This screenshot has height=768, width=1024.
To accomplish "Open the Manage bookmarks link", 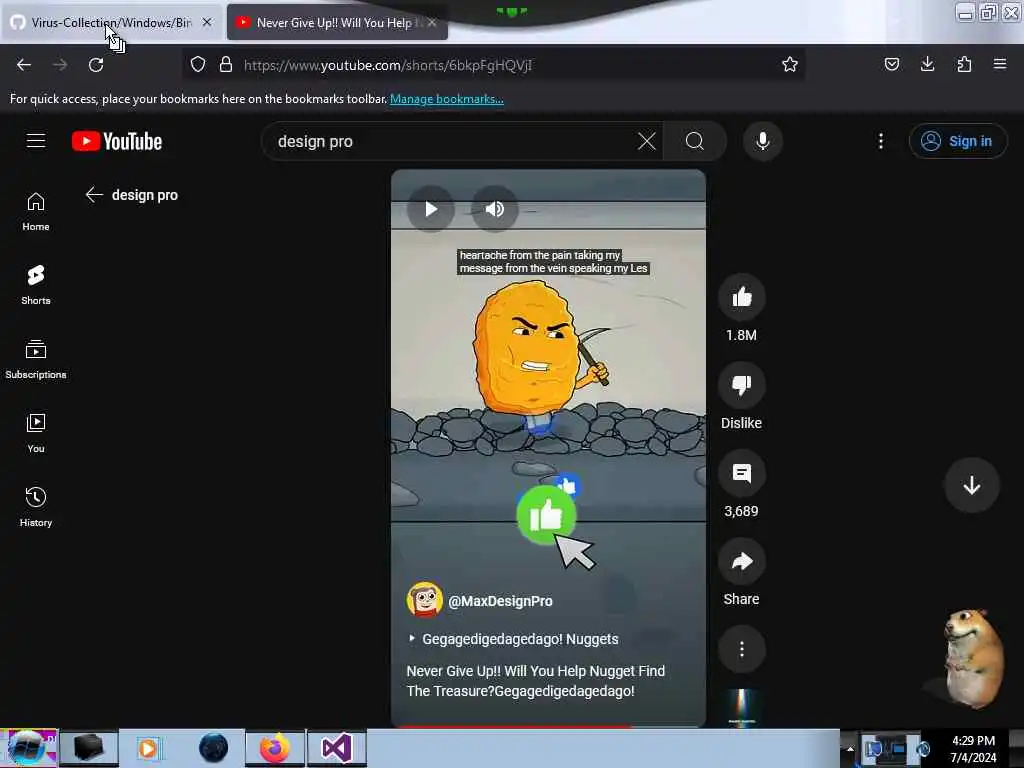I will tap(447, 99).
